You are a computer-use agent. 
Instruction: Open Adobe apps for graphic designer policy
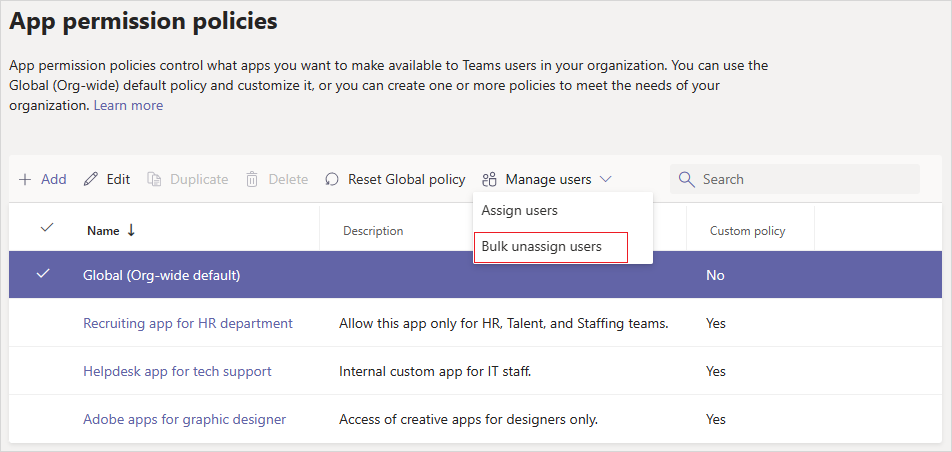click(184, 419)
